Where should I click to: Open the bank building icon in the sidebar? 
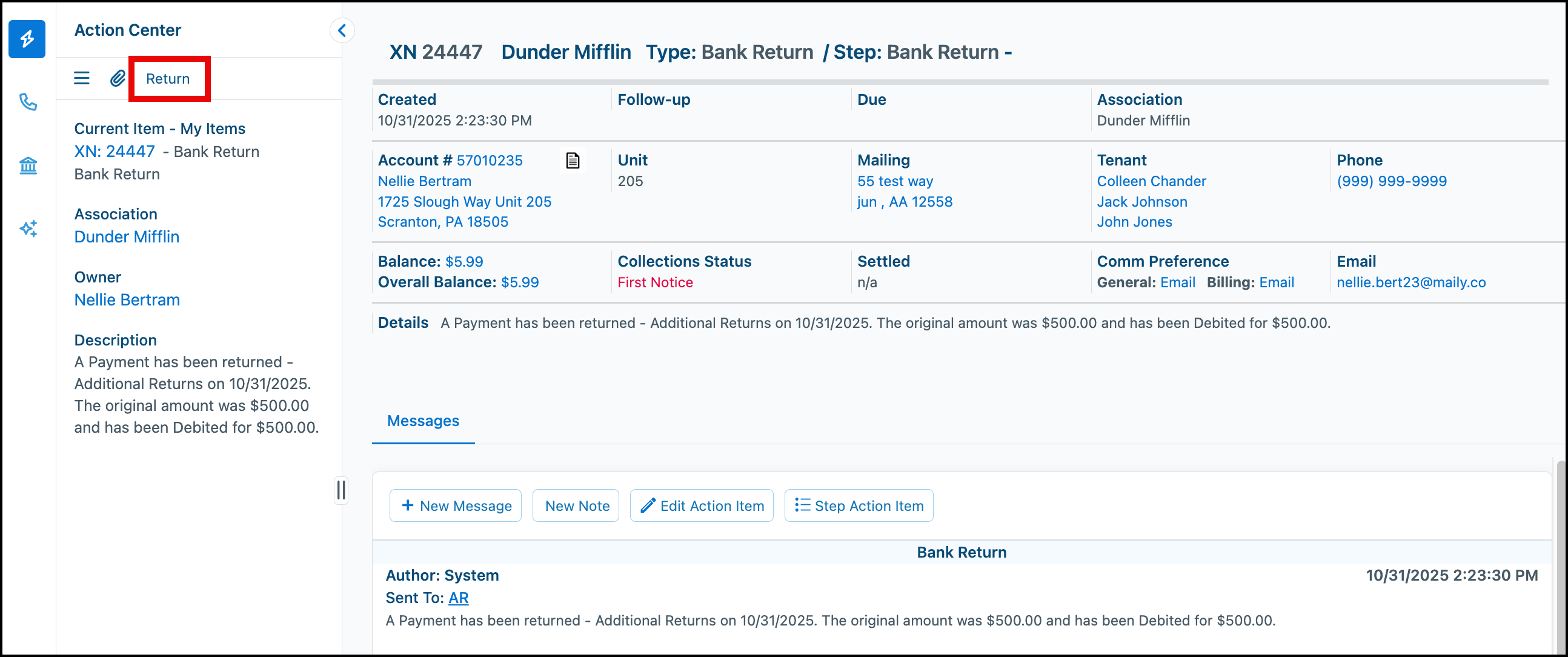28,165
